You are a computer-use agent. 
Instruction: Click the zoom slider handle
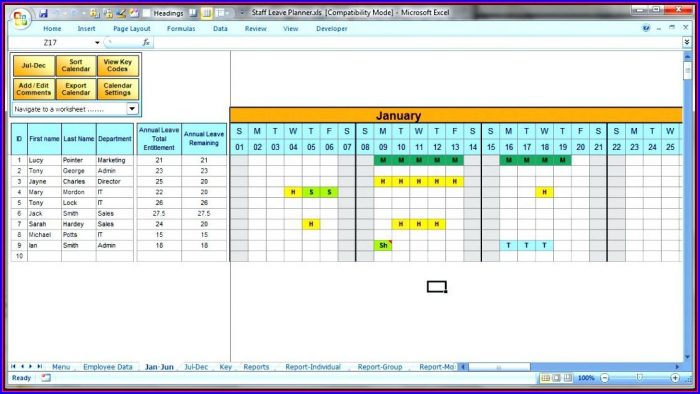640,378
